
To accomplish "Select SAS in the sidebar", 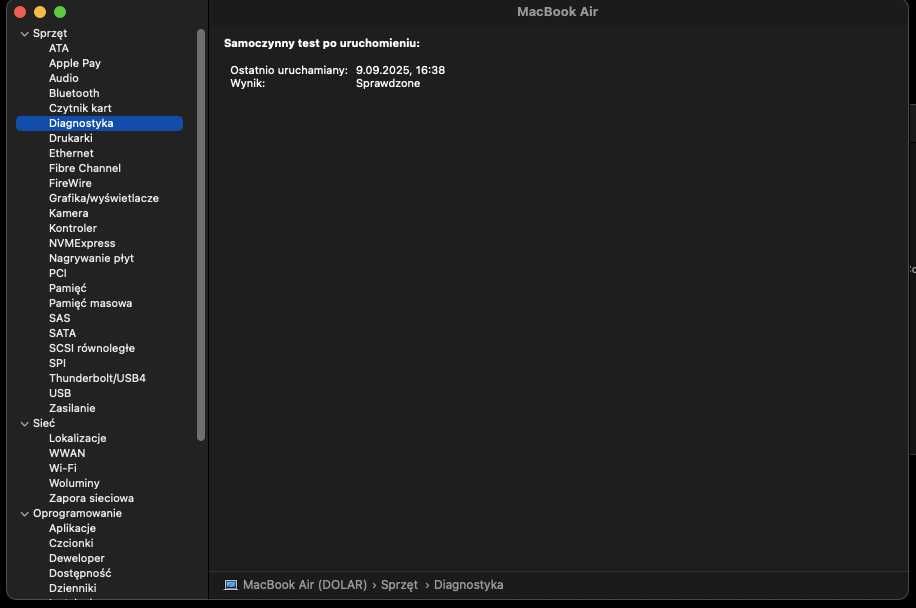I will (60, 318).
